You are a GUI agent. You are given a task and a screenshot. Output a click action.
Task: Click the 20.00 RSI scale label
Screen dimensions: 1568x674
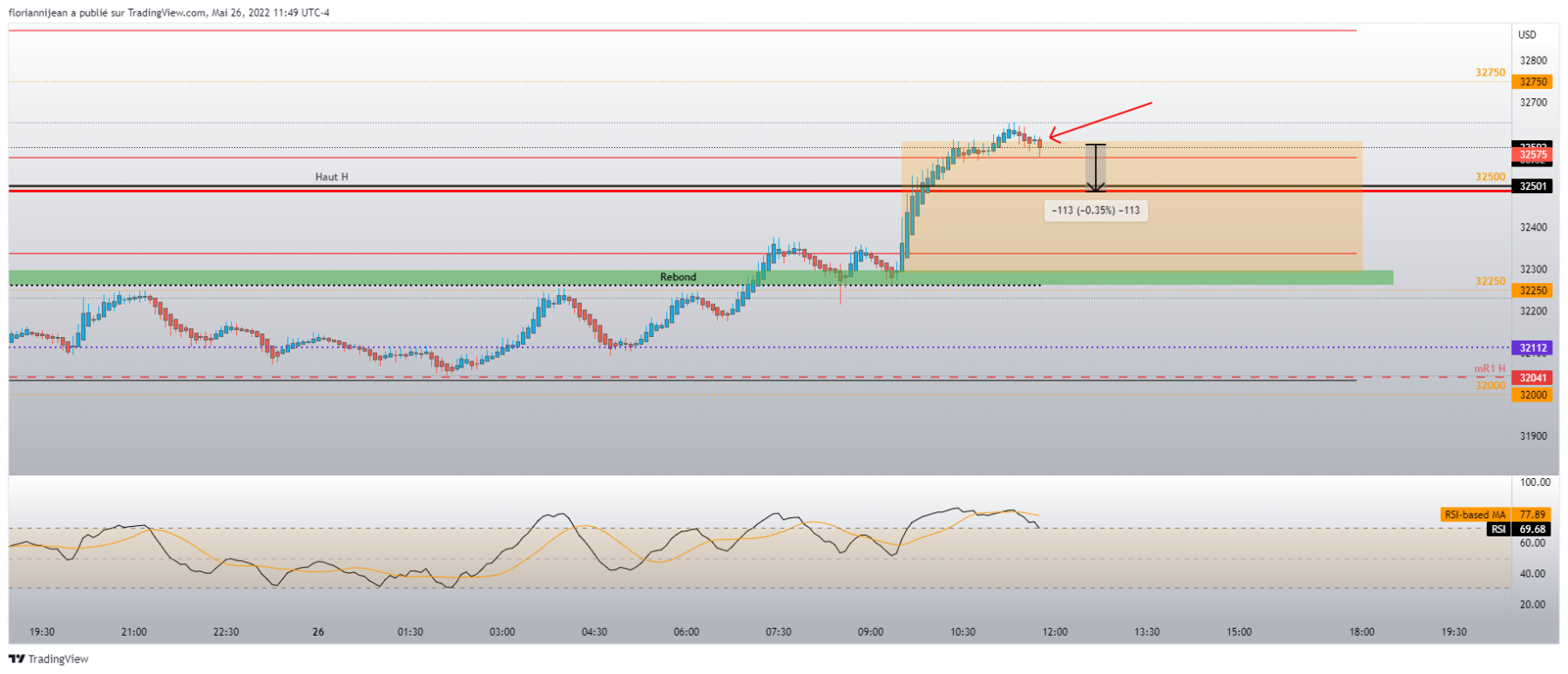[x=1533, y=604]
